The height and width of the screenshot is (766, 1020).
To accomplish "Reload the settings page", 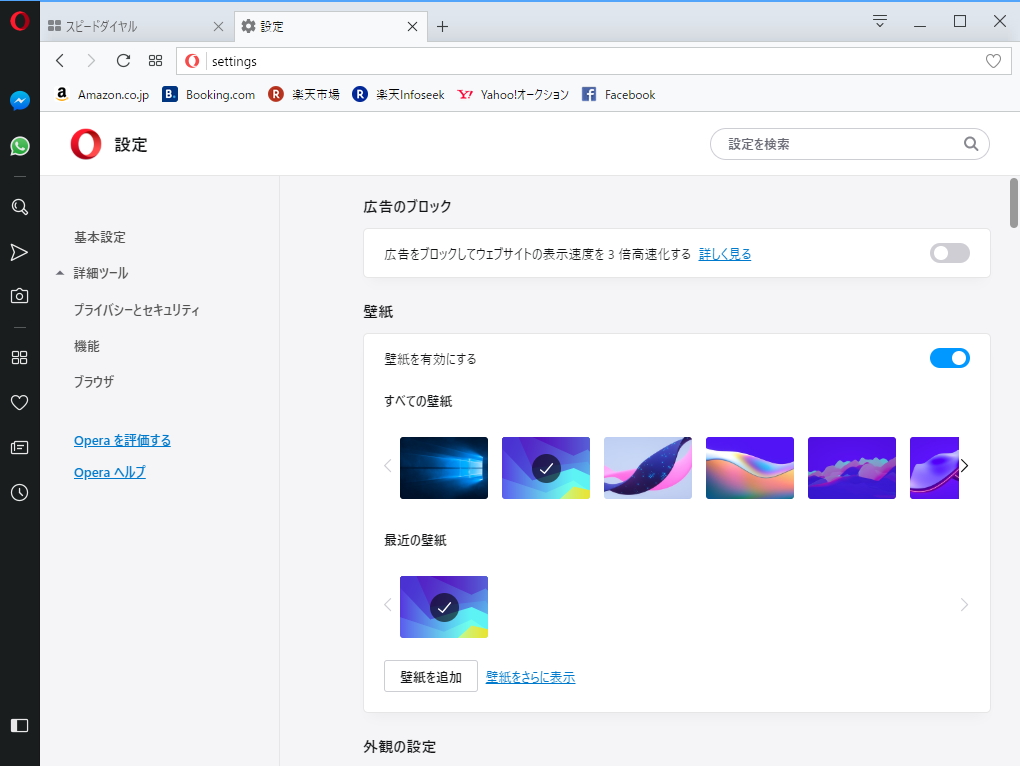I will (x=123, y=60).
